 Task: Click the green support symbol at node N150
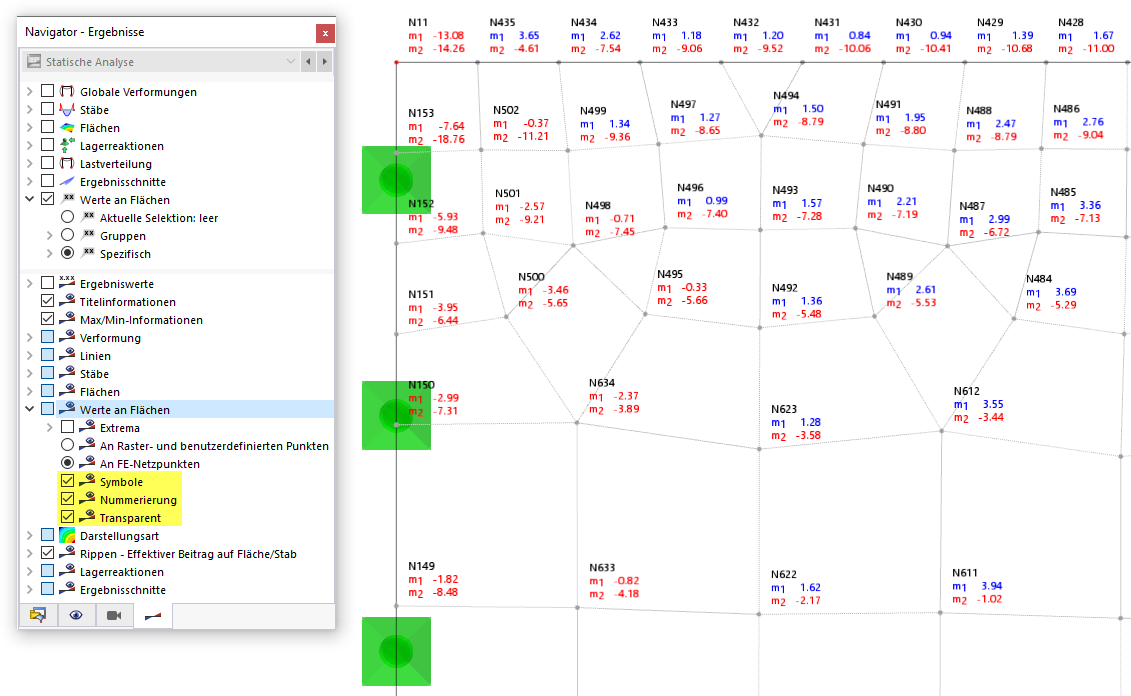(396, 415)
